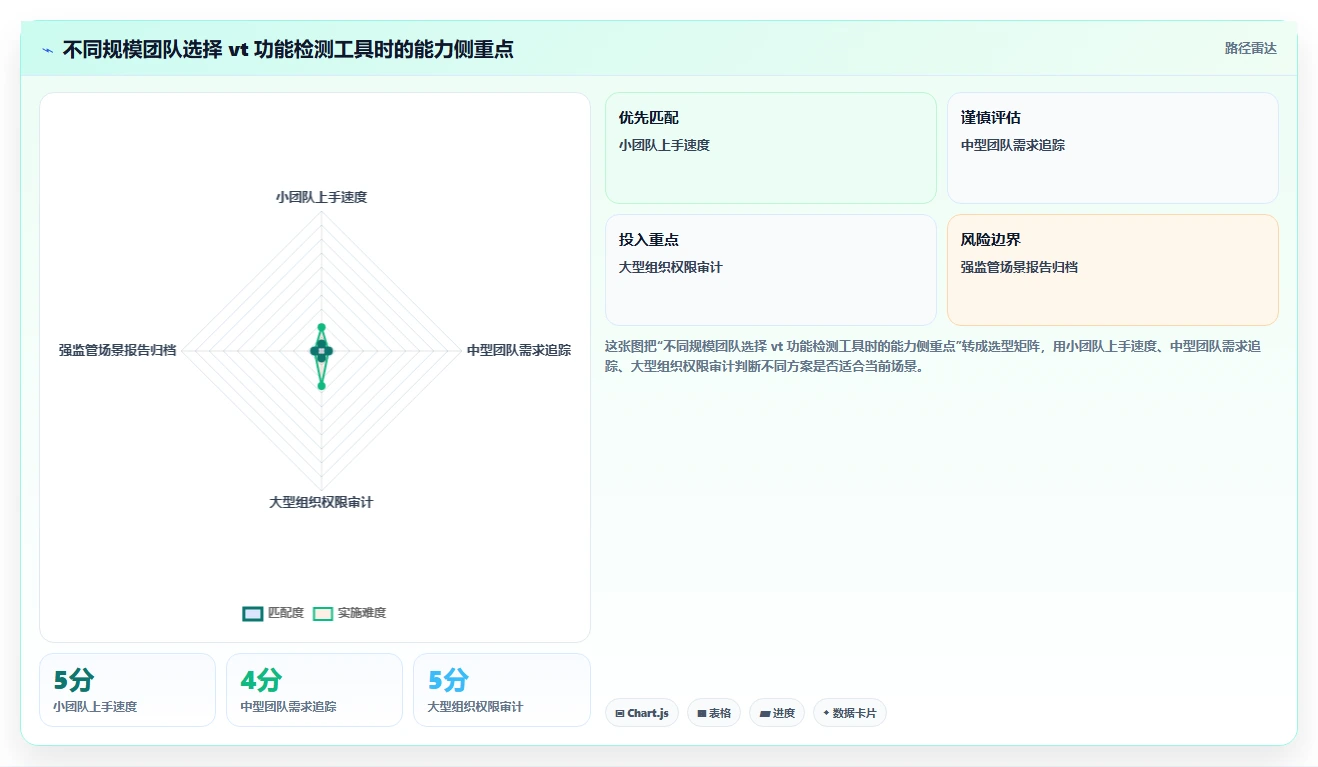Click the 4分 中型团队需求追踪 stat card
The image size is (1318, 767).
[314, 690]
